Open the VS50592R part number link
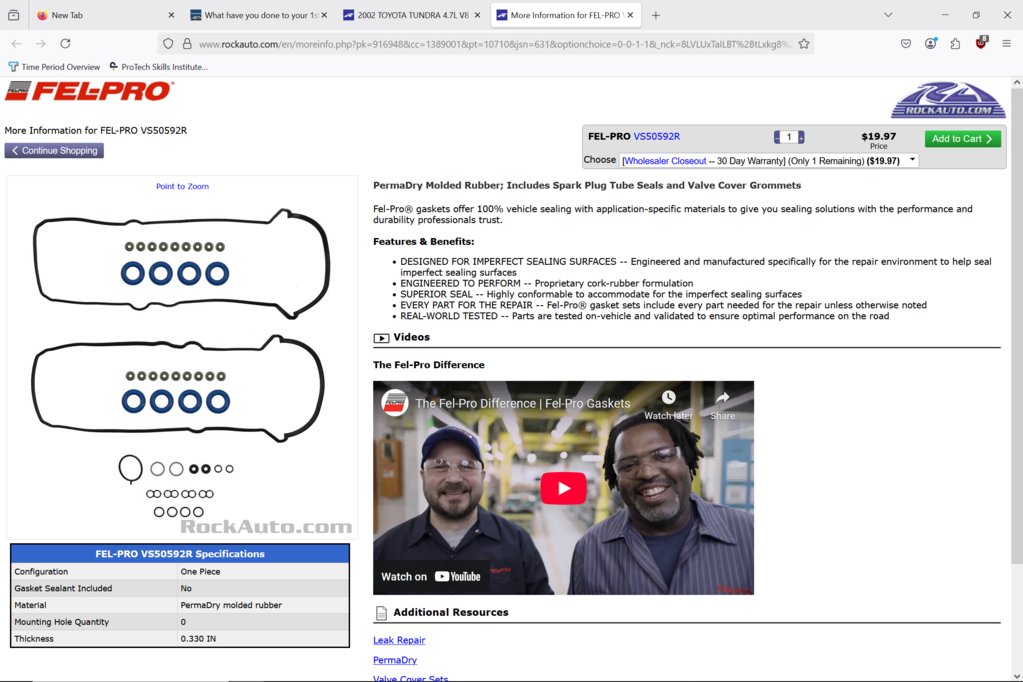Viewport: 1023px width, 682px height. 656,136
